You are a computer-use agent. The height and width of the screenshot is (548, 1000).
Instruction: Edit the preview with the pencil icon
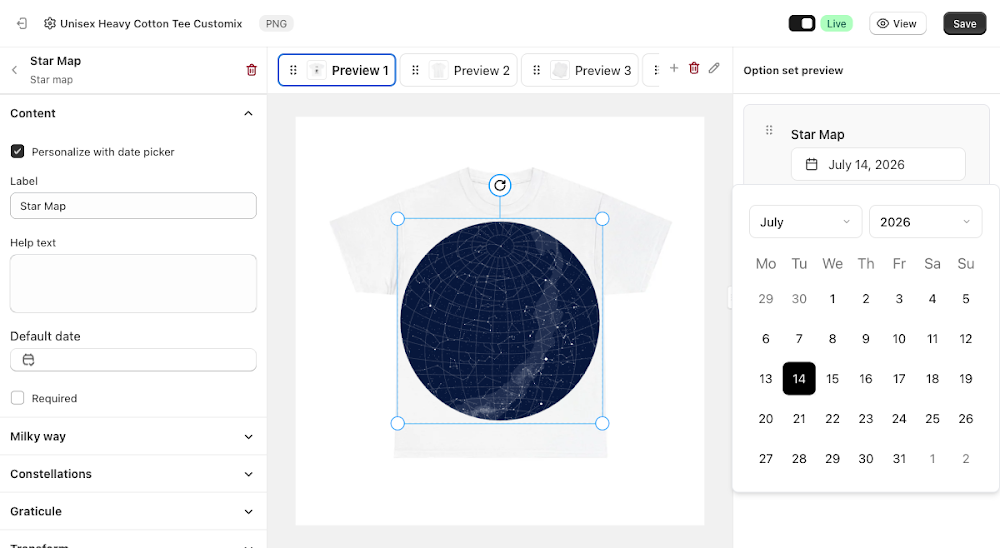click(714, 68)
